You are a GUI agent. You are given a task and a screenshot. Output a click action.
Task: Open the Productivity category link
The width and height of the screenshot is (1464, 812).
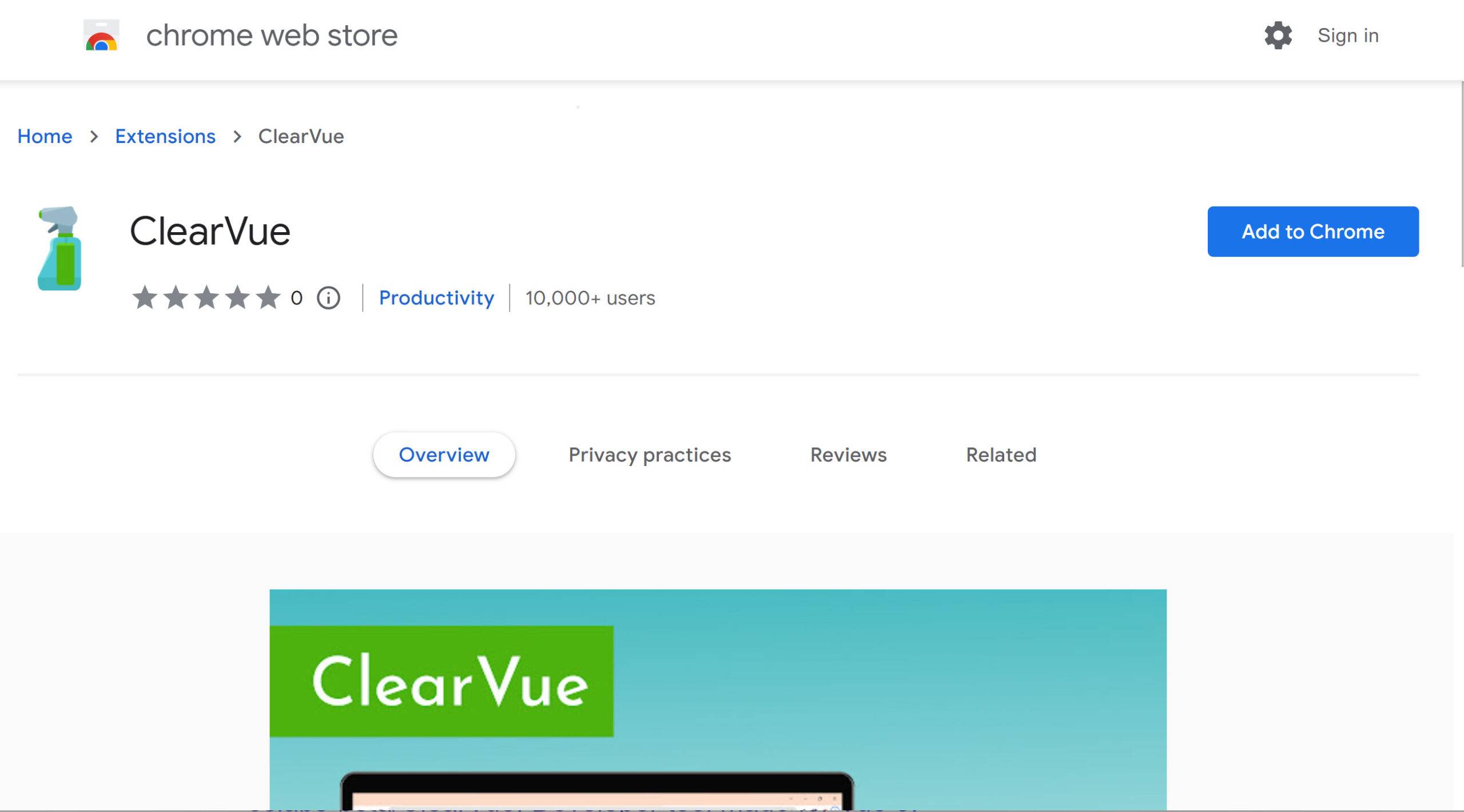(x=437, y=297)
